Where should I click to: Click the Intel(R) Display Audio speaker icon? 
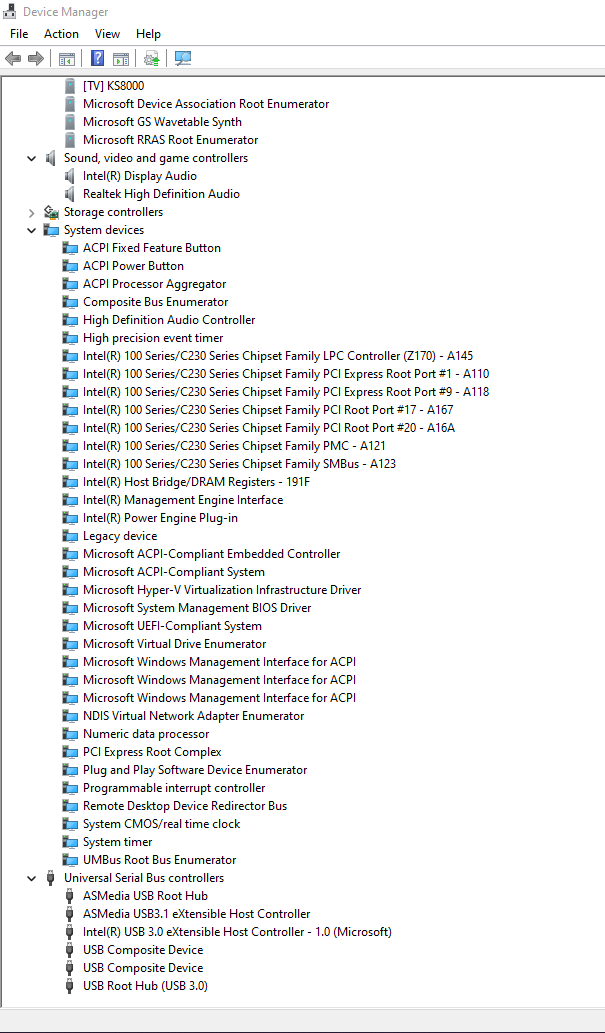(70, 176)
